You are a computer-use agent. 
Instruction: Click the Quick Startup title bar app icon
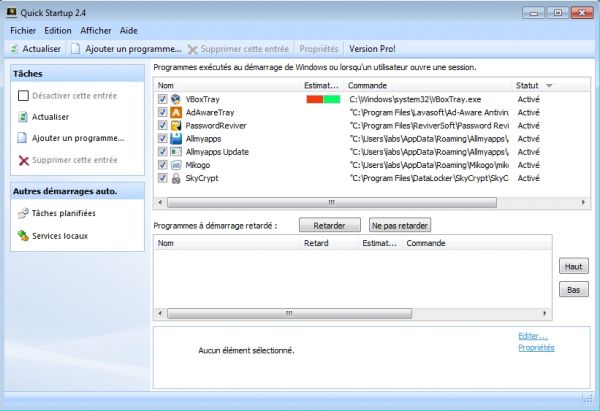point(11,13)
